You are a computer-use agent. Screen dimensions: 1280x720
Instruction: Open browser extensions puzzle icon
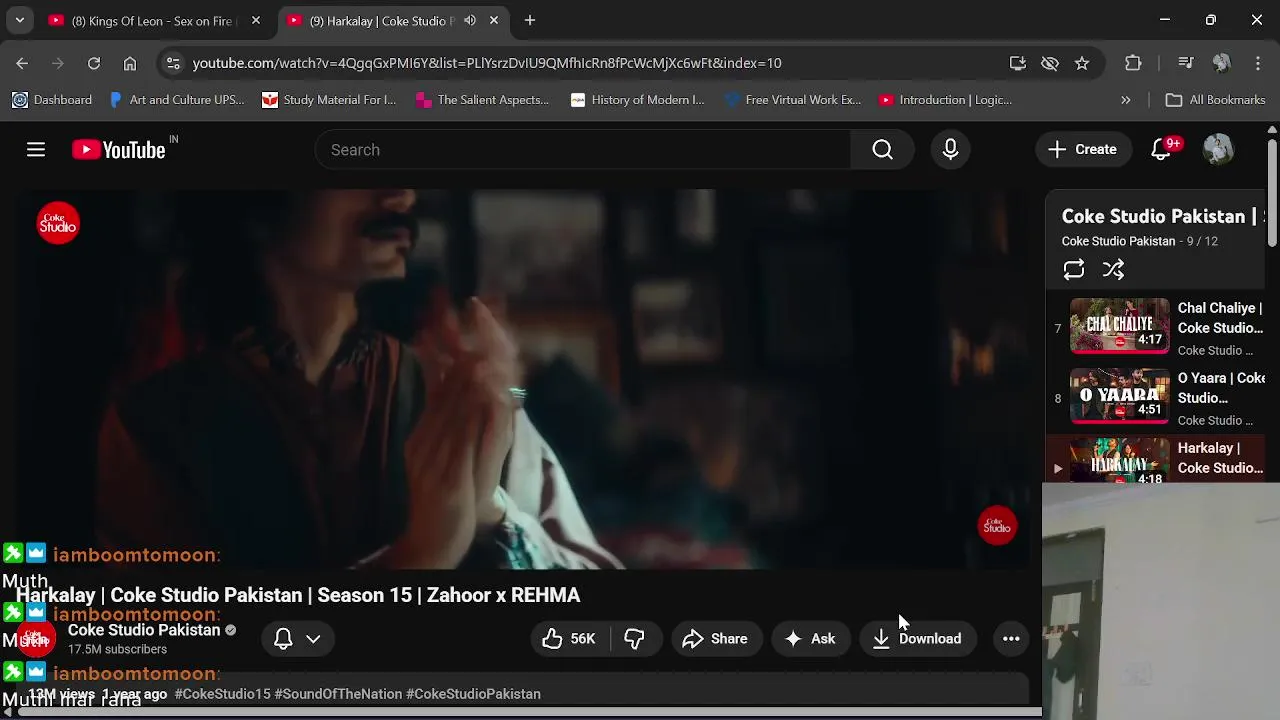click(x=1133, y=63)
